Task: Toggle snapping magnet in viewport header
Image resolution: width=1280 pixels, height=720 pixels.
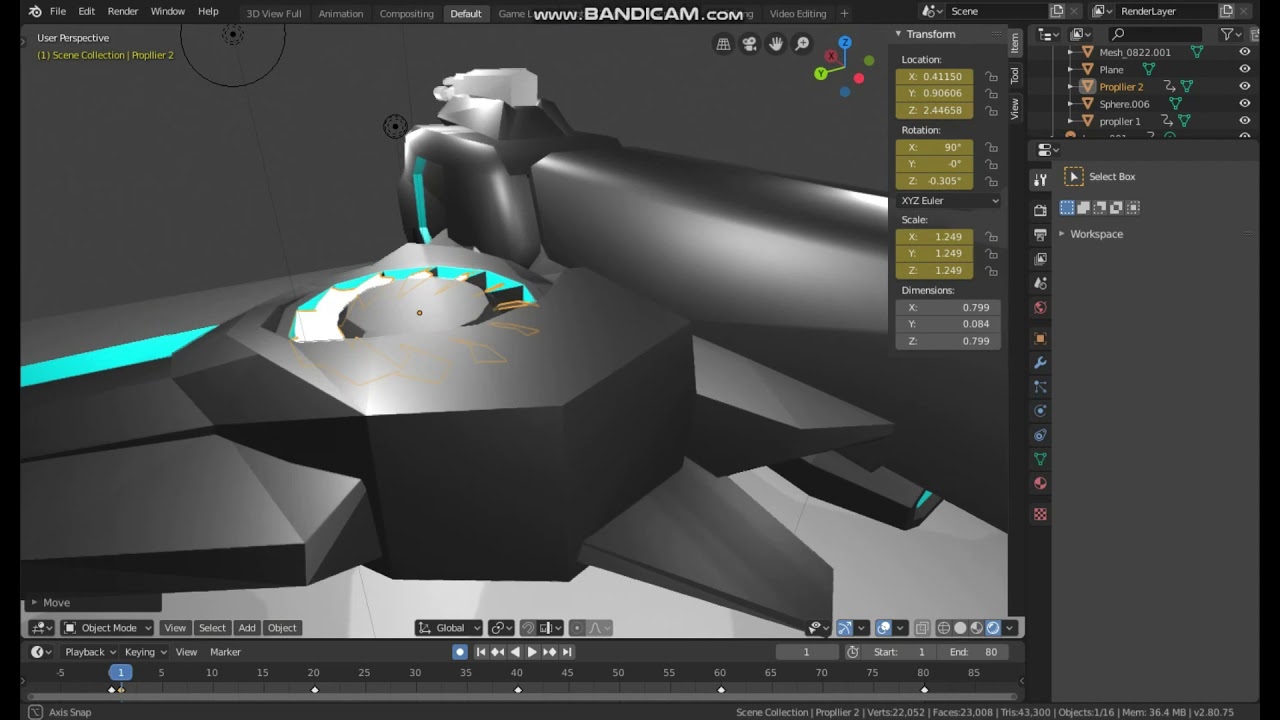Action: pos(528,628)
